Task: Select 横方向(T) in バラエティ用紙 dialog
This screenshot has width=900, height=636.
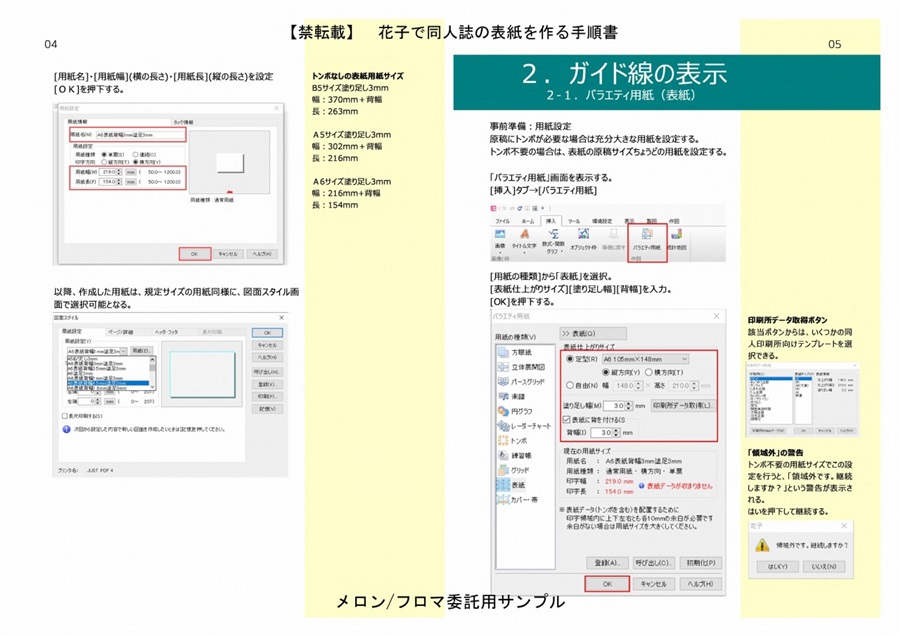Action: click(x=649, y=372)
